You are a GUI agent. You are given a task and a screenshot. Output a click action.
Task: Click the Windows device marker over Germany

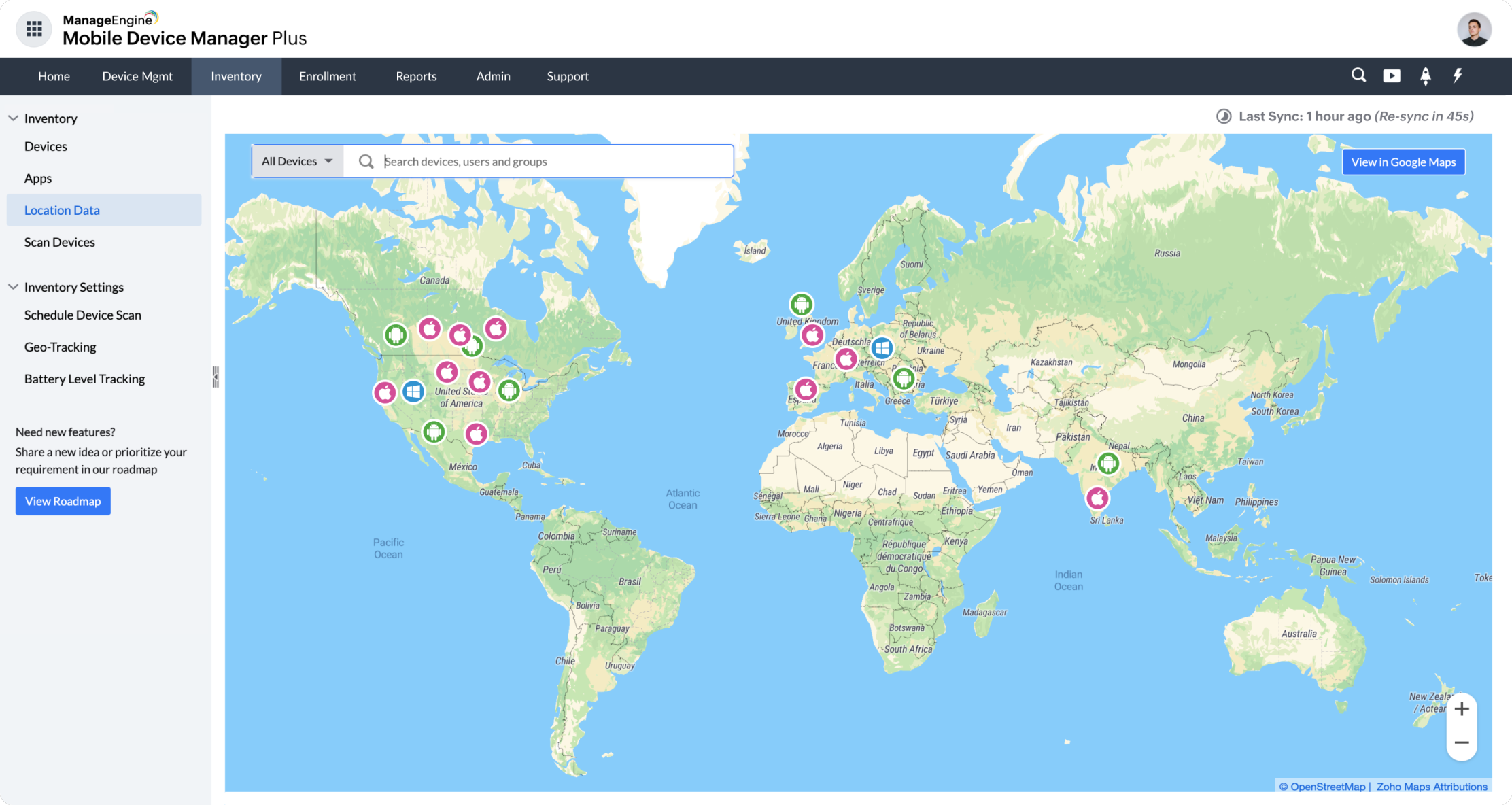(x=882, y=348)
